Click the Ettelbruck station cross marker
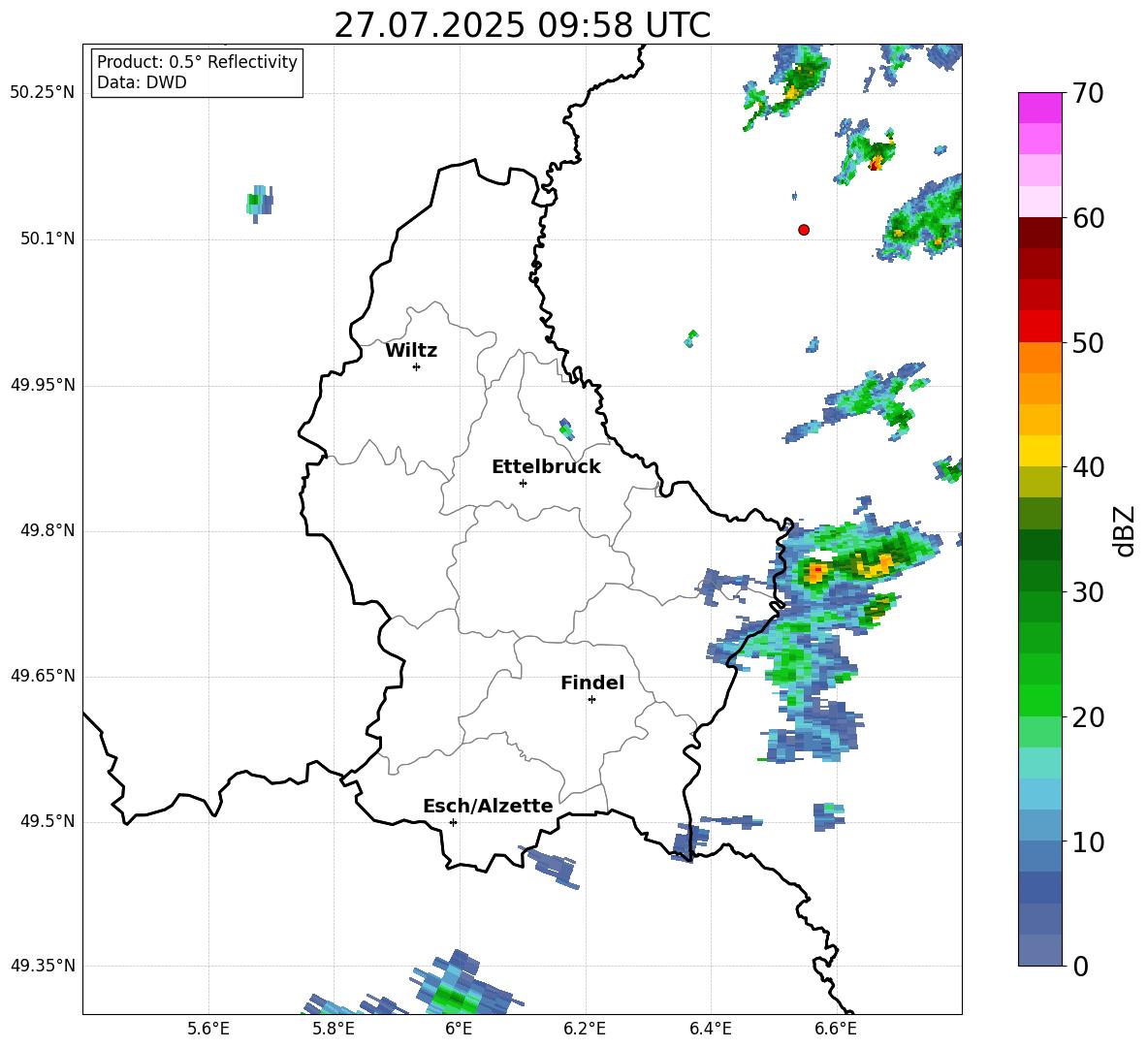The width and height of the screenshot is (1148, 1048). 523,483
